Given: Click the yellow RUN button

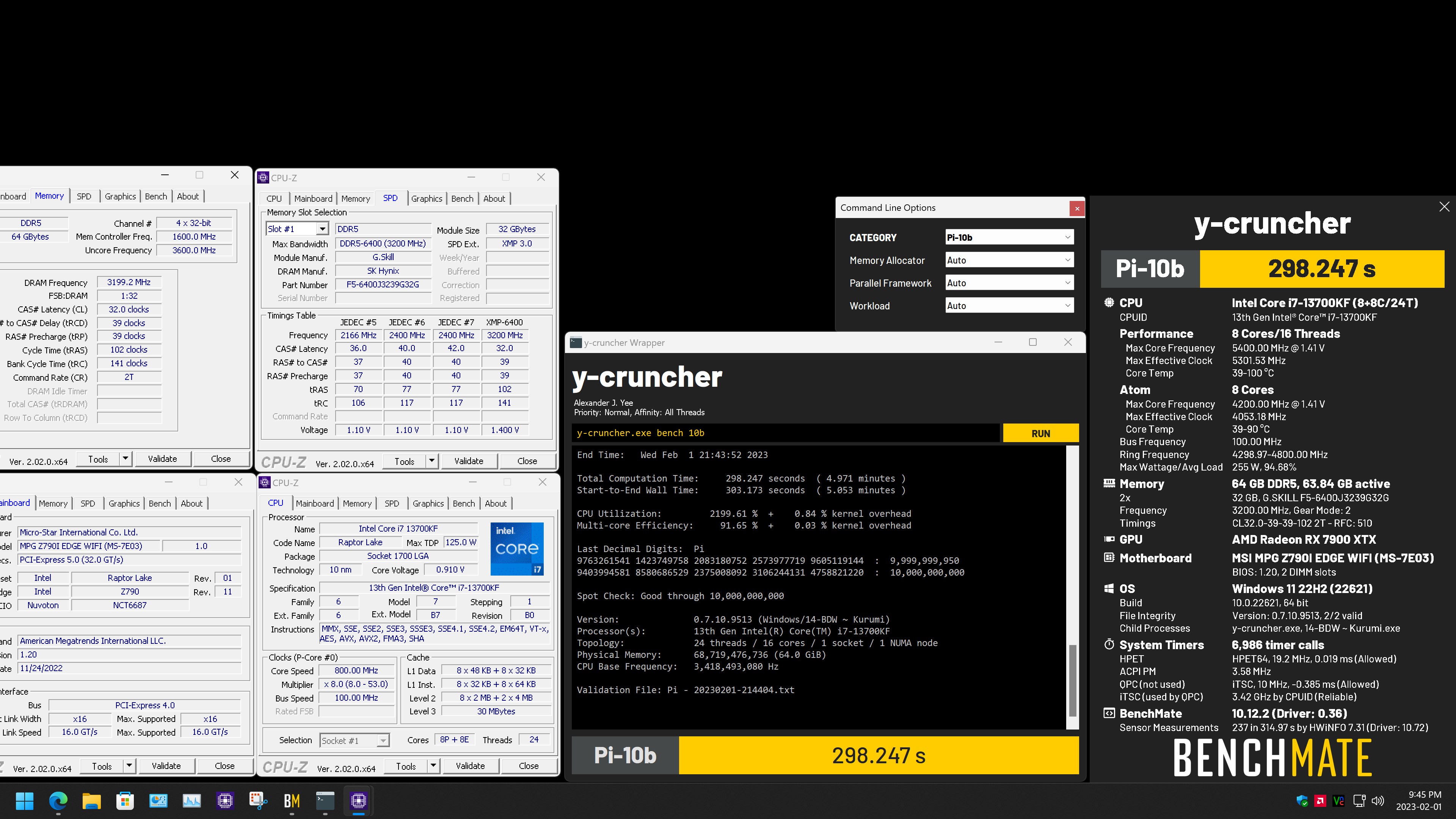Looking at the screenshot, I should coord(1040,433).
